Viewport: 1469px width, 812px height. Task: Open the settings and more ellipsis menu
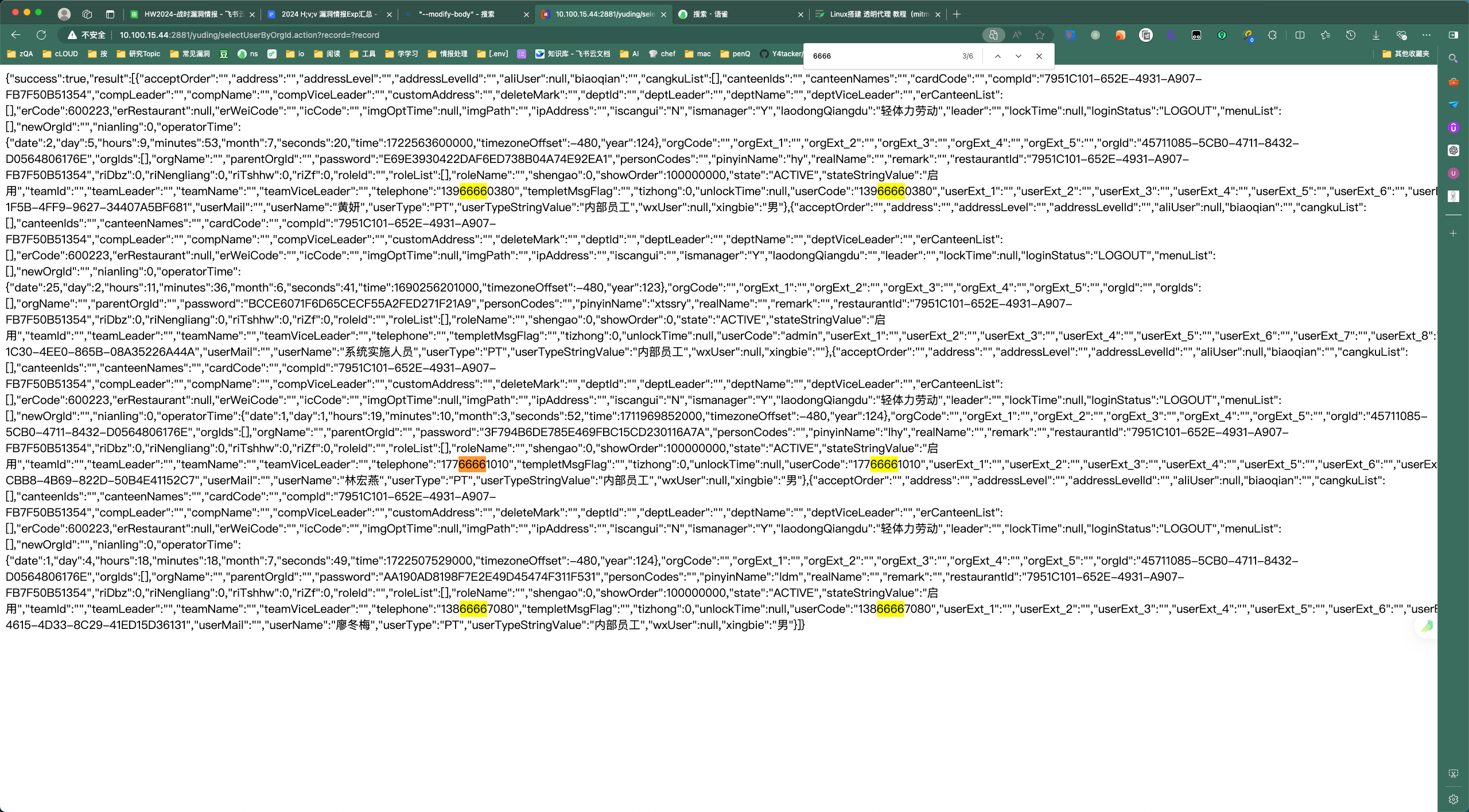[x=1427, y=35]
